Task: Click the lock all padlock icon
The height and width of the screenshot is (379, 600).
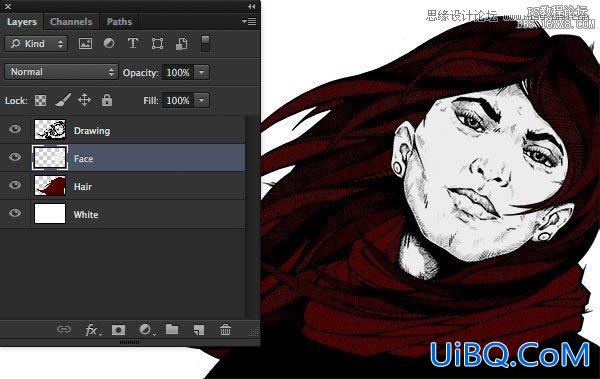Action: (107, 100)
